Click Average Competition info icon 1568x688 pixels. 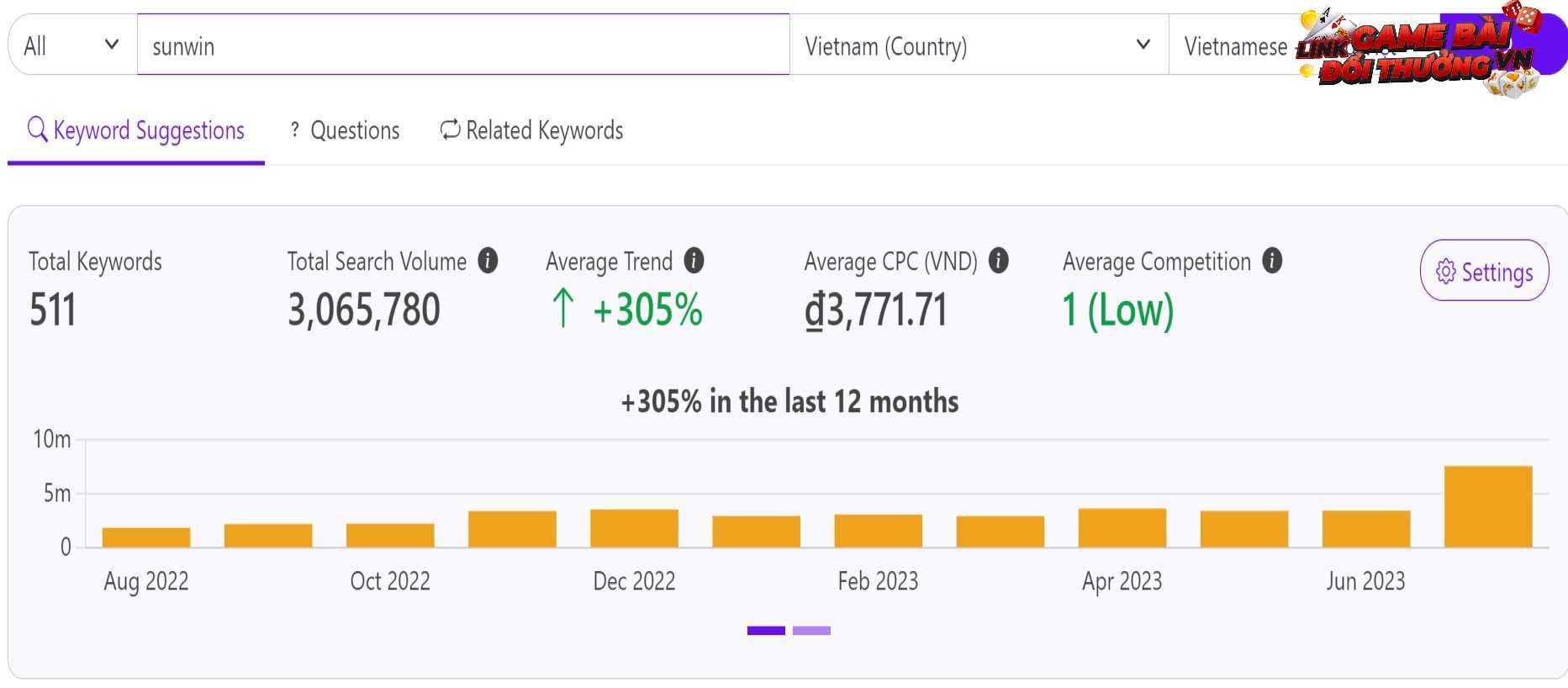[x=1272, y=261]
